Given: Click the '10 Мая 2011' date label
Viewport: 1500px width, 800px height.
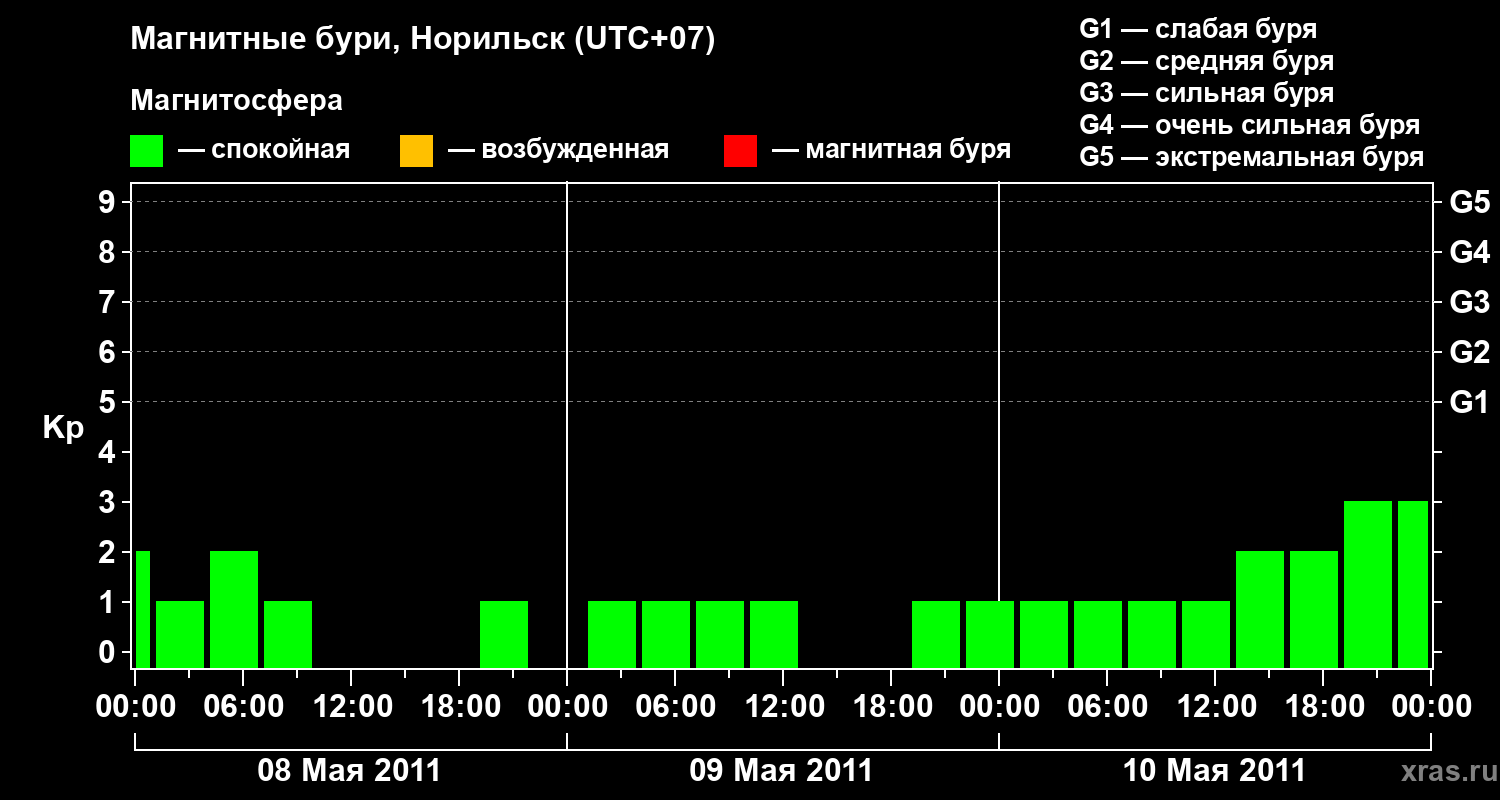Looking at the screenshot, I should coord(1214,770).
